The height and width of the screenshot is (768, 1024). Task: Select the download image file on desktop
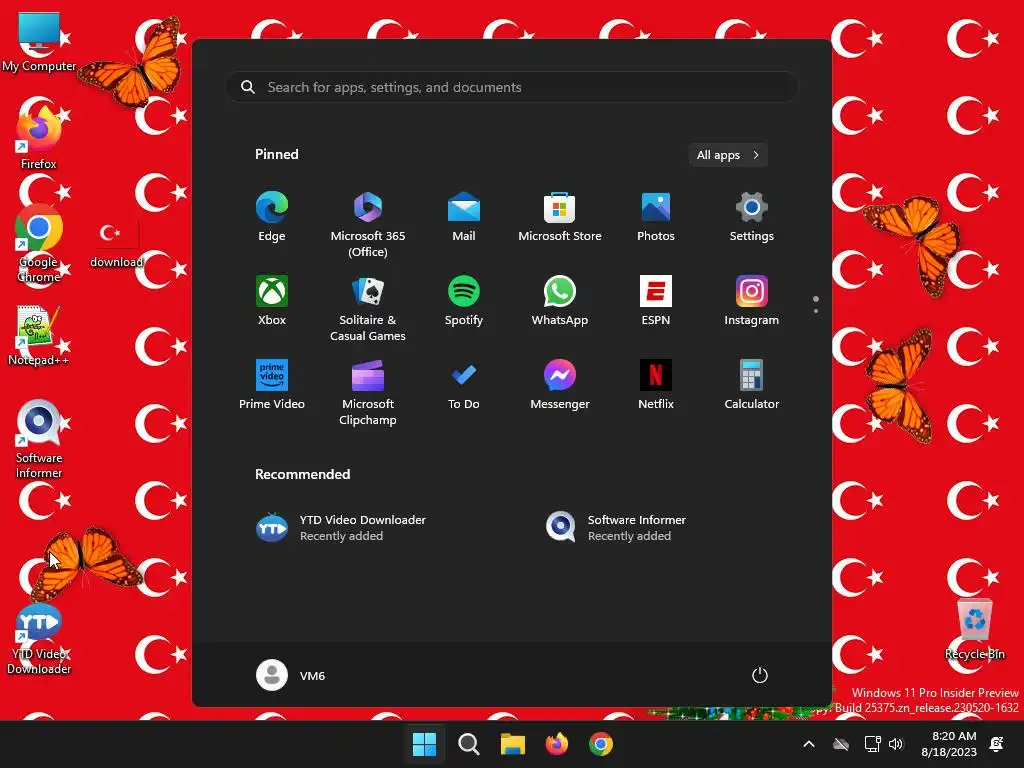coord(116,244)
